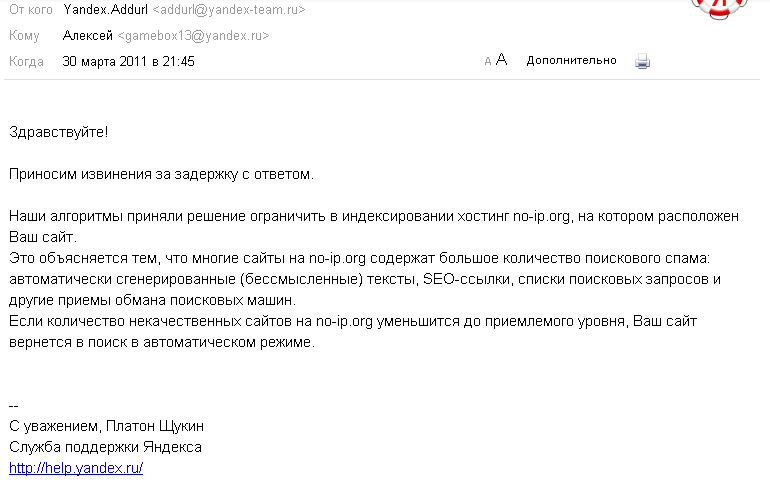Click the lifebuoy avatar icon
The image size is (770, 488).
(x=719, y=9)
